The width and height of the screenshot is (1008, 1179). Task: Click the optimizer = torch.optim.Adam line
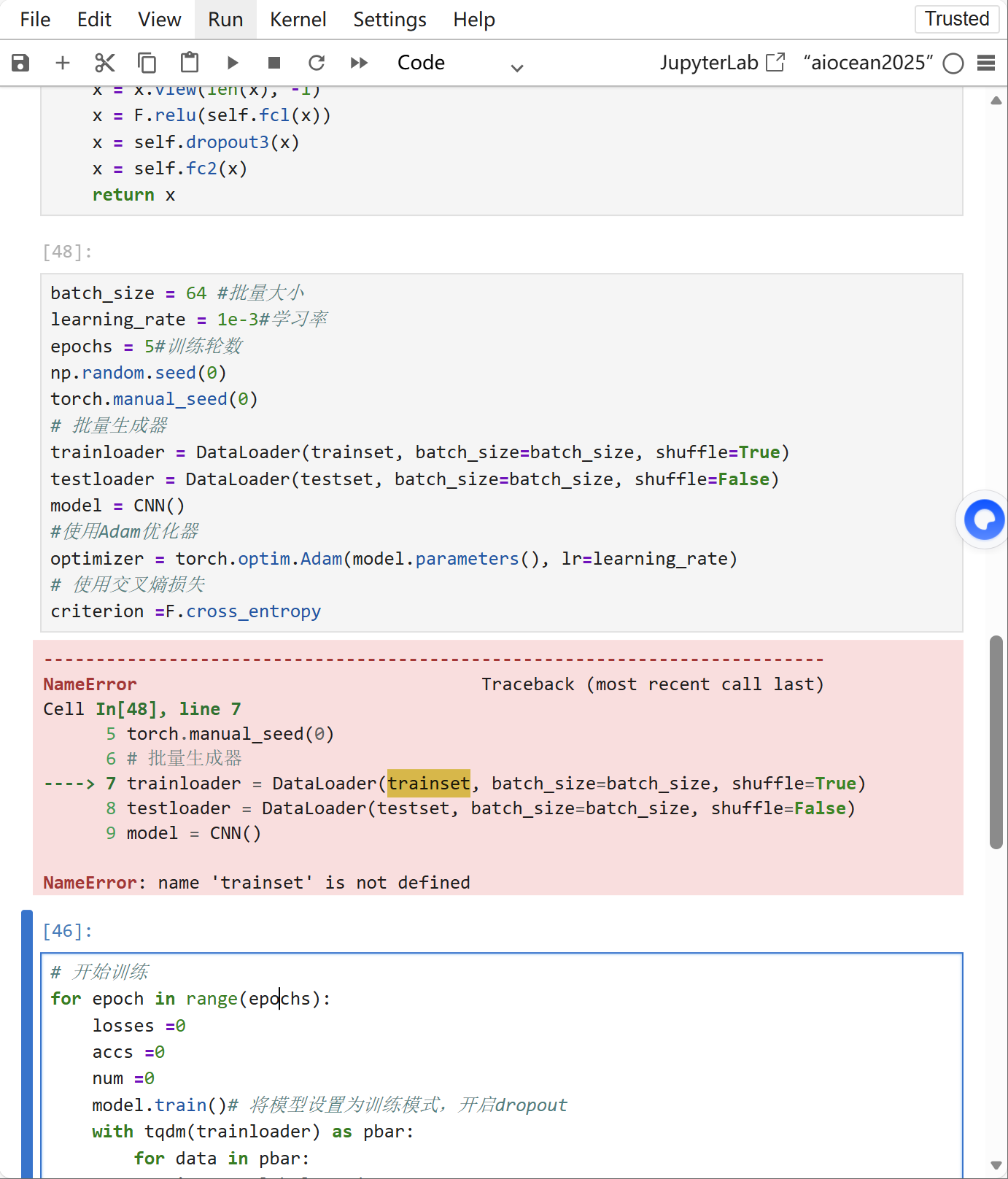(394, 559)
